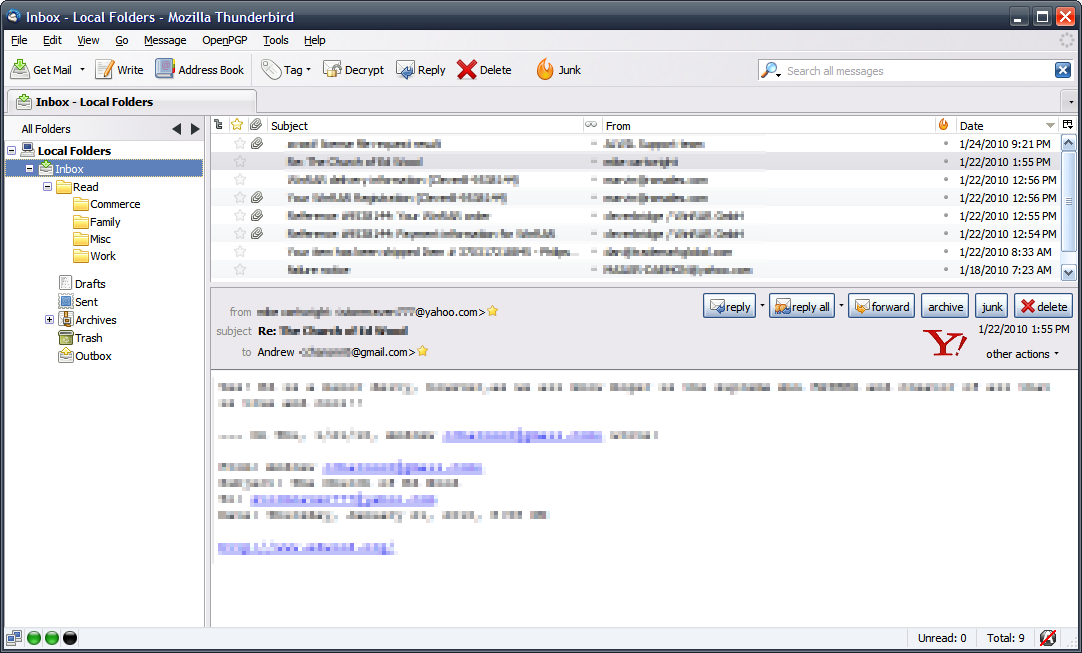Select the Commerce folder

click(x=106, y=204)
